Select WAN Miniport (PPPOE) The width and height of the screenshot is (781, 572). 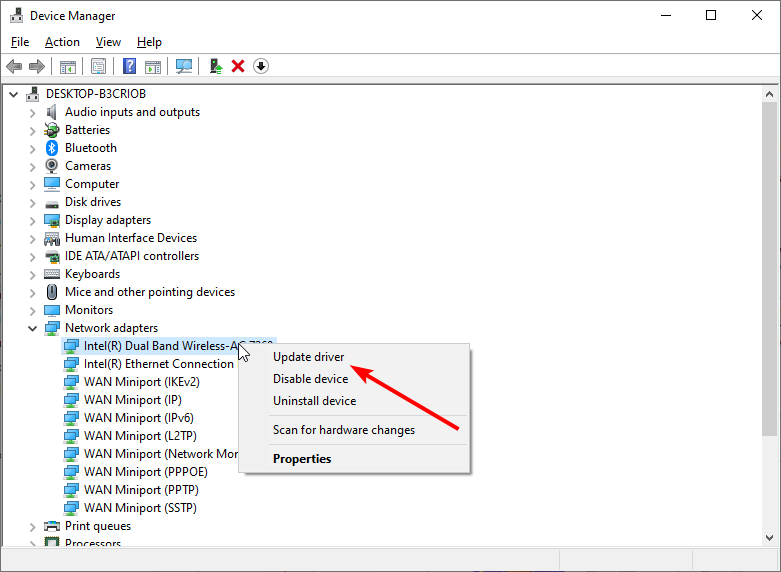click(145, 472)
